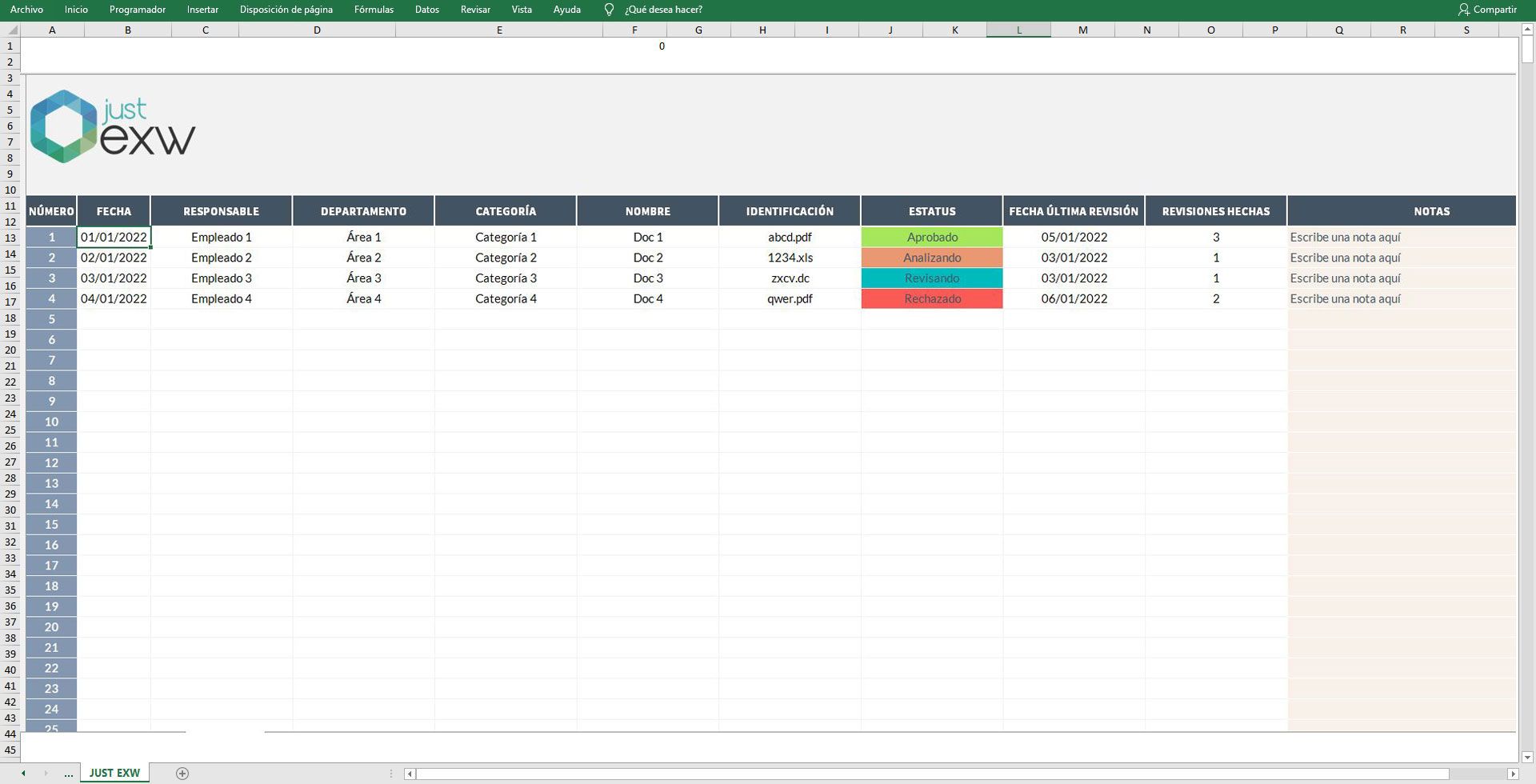Select the green Aprobado status cell

pyautogui.click(x=931, y=237)
